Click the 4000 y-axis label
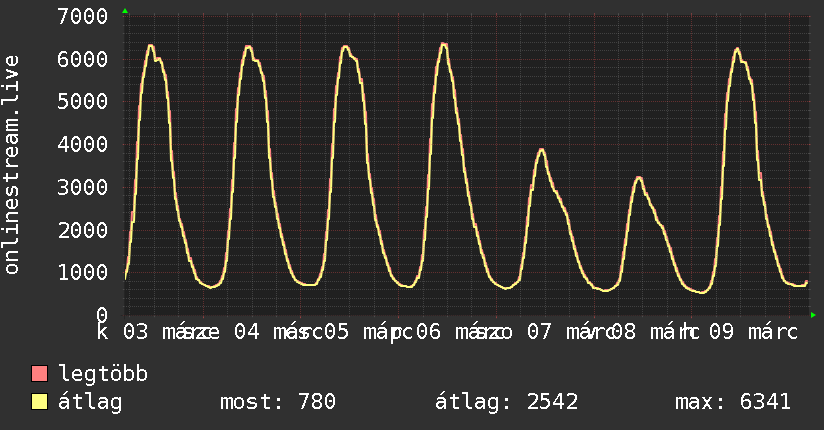 (83, 144)
